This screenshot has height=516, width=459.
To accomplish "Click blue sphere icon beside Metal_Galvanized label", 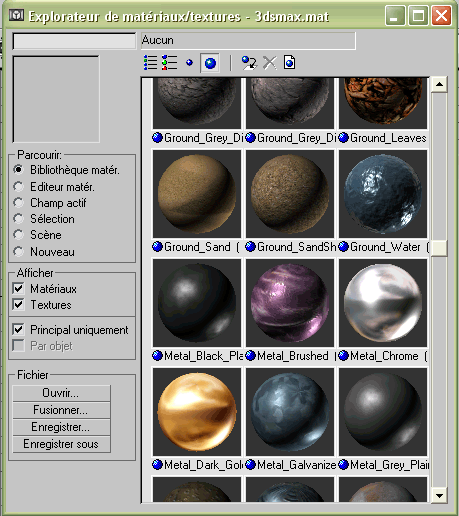I will click(250, 465).
